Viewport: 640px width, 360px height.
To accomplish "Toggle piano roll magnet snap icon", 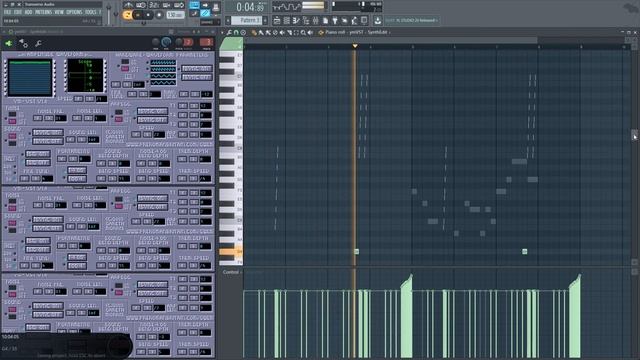I will click(x=236, y=32).
